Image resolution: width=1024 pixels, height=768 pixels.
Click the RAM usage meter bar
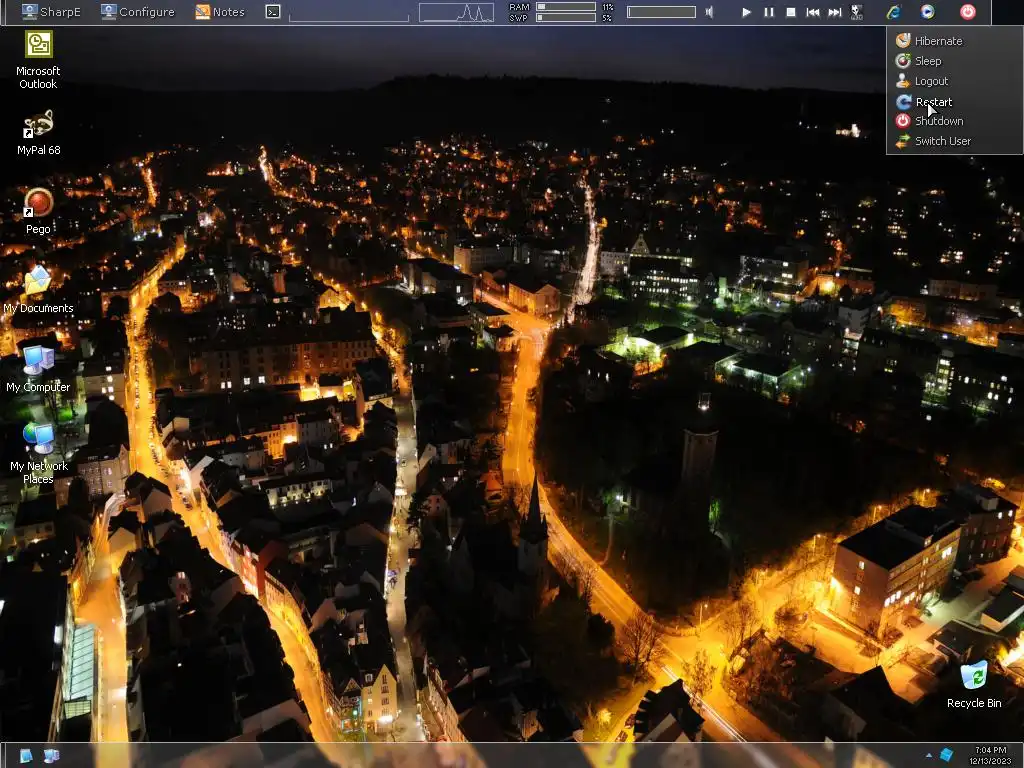point(566,7)
